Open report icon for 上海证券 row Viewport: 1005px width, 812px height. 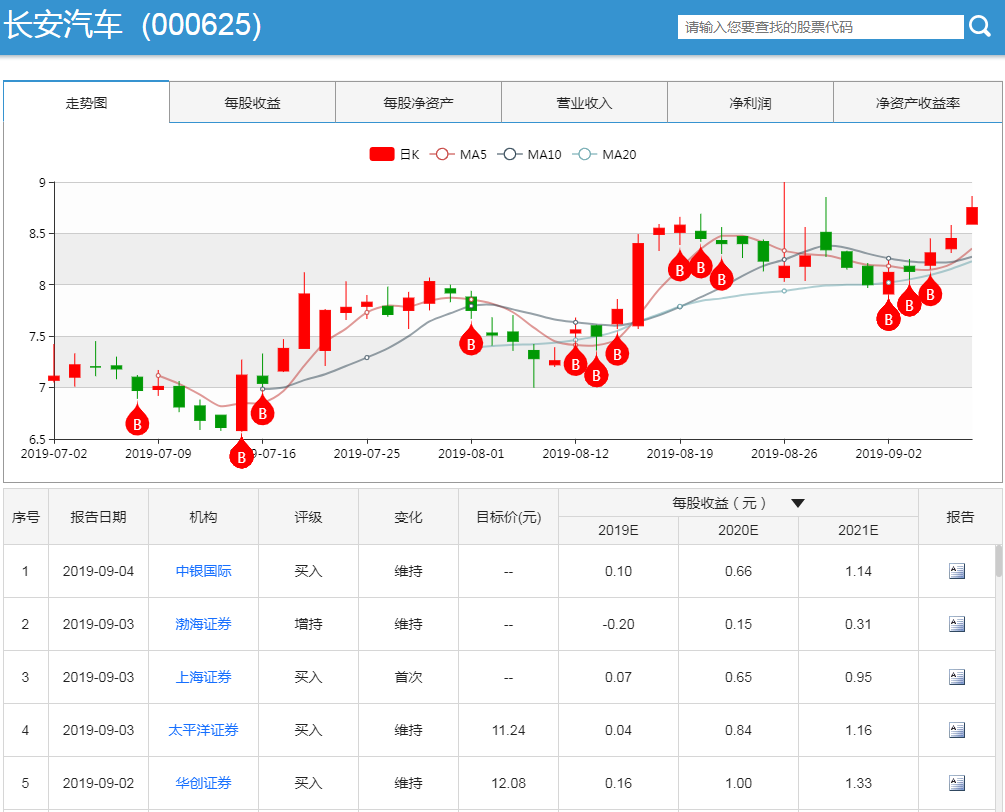coord(956,677)
